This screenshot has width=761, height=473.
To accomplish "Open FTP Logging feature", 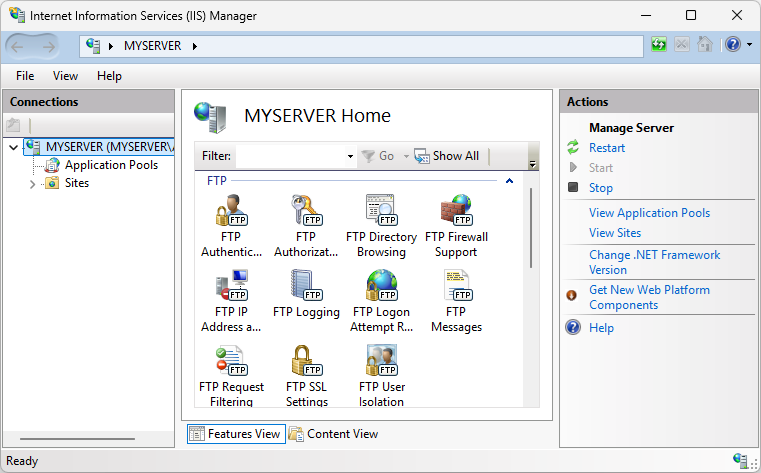I will tap(305, 287).
